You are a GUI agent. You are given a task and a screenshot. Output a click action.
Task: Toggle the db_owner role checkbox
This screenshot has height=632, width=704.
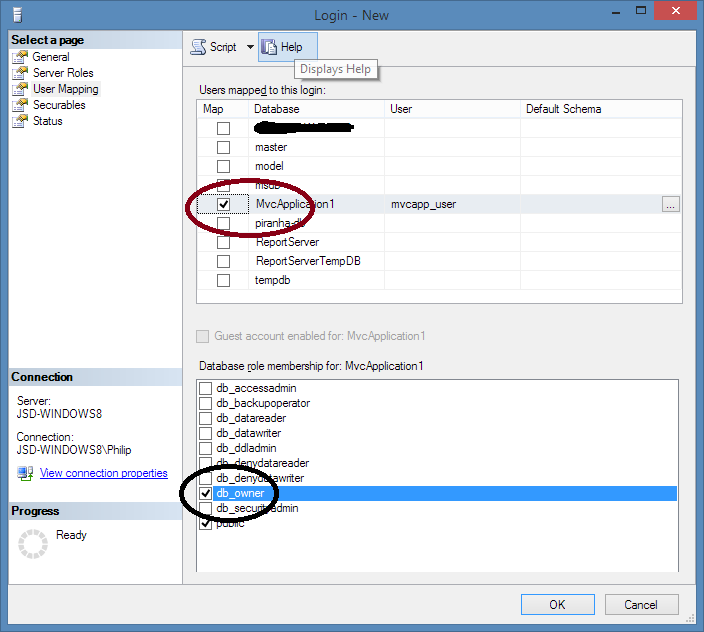pos(206,494)
